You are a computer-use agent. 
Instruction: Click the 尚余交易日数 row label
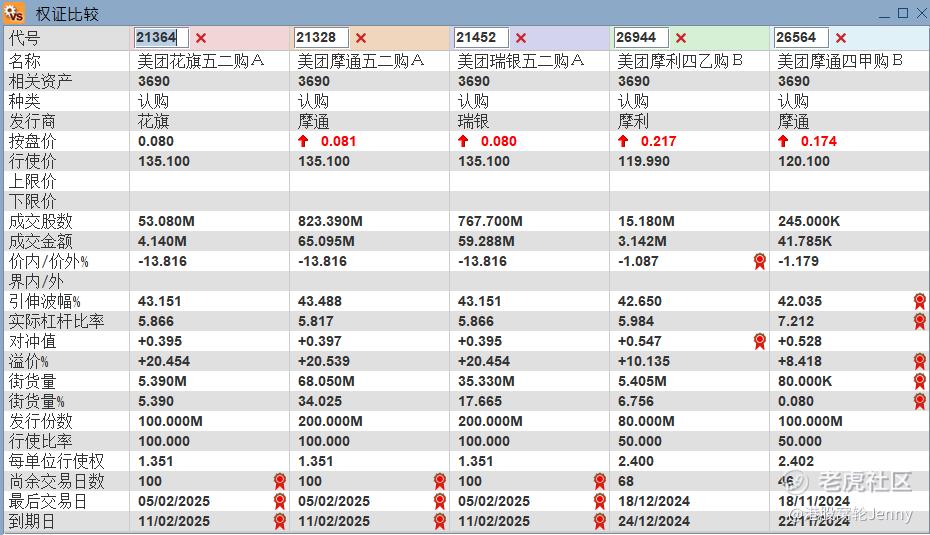click(56, 481)
